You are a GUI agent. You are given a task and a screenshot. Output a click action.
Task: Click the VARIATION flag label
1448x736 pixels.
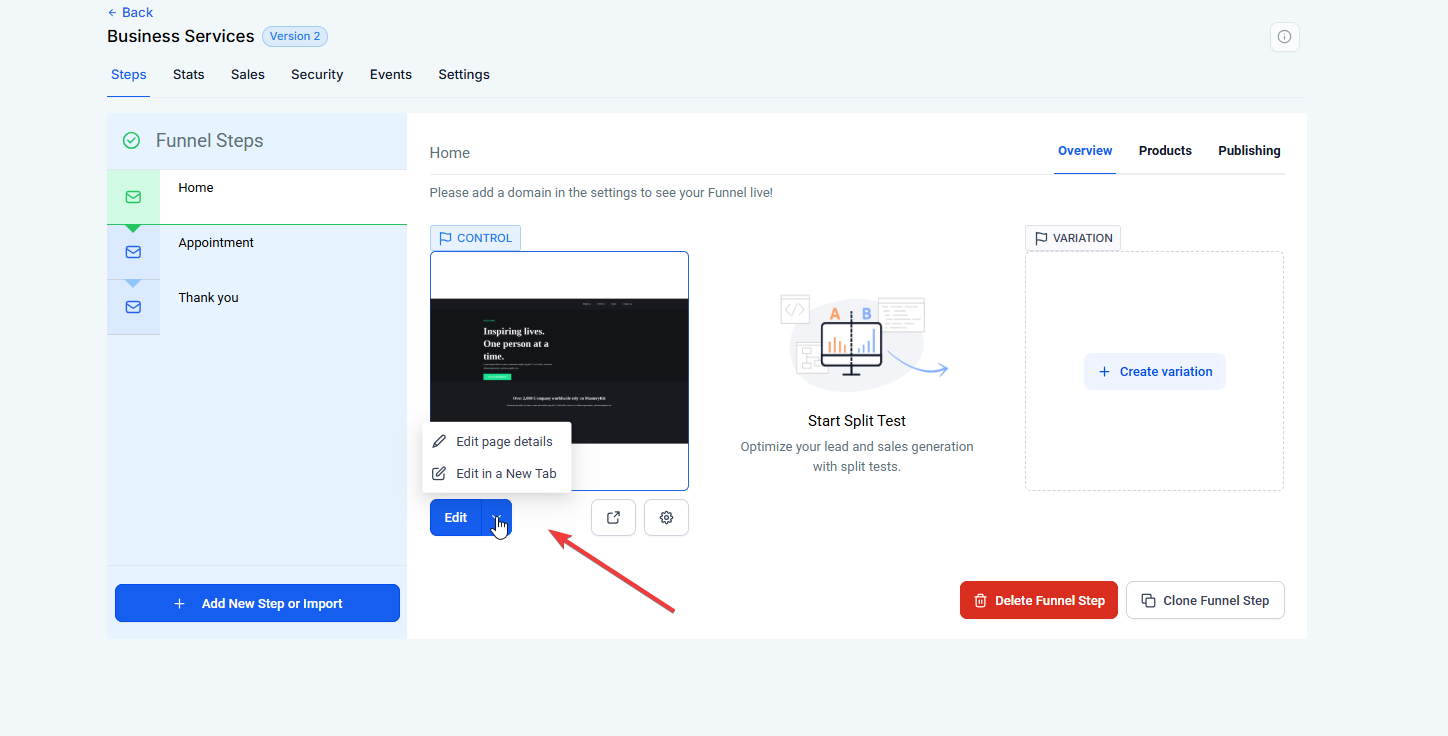coord(1073,238)
